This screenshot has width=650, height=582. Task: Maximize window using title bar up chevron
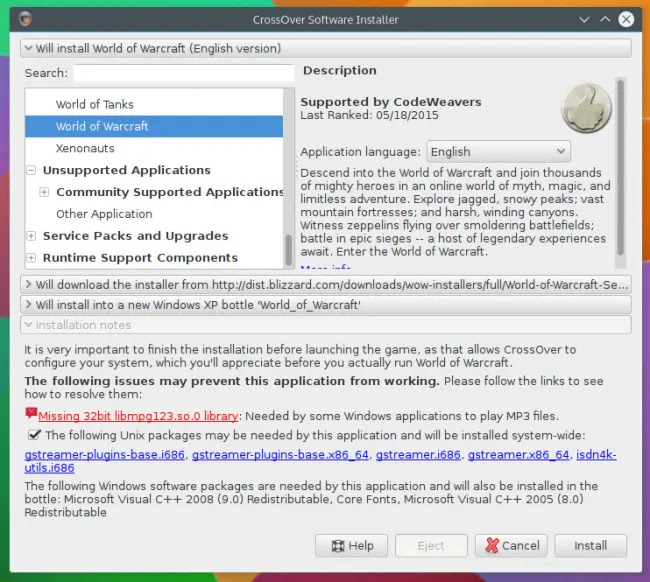click(605, 19)
